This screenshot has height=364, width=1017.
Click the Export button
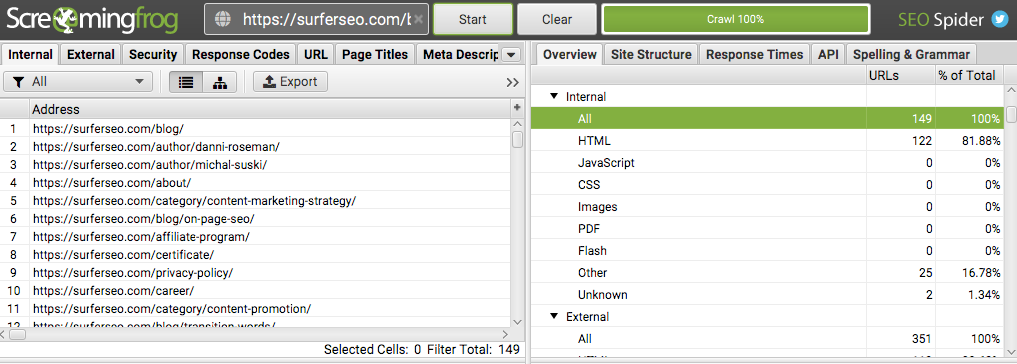290,82
